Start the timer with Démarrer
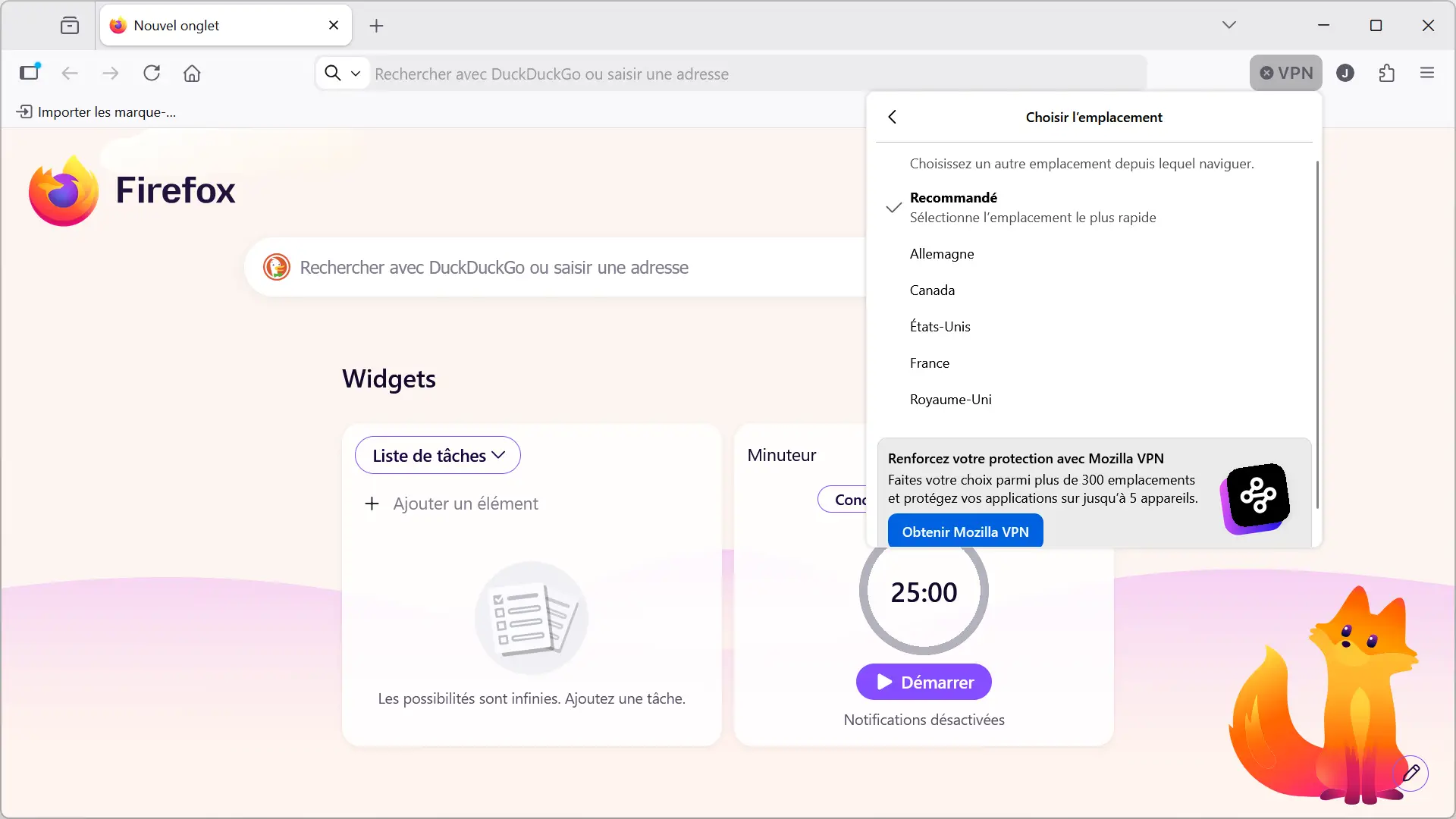1456x819 pixels. pos(924,682)
